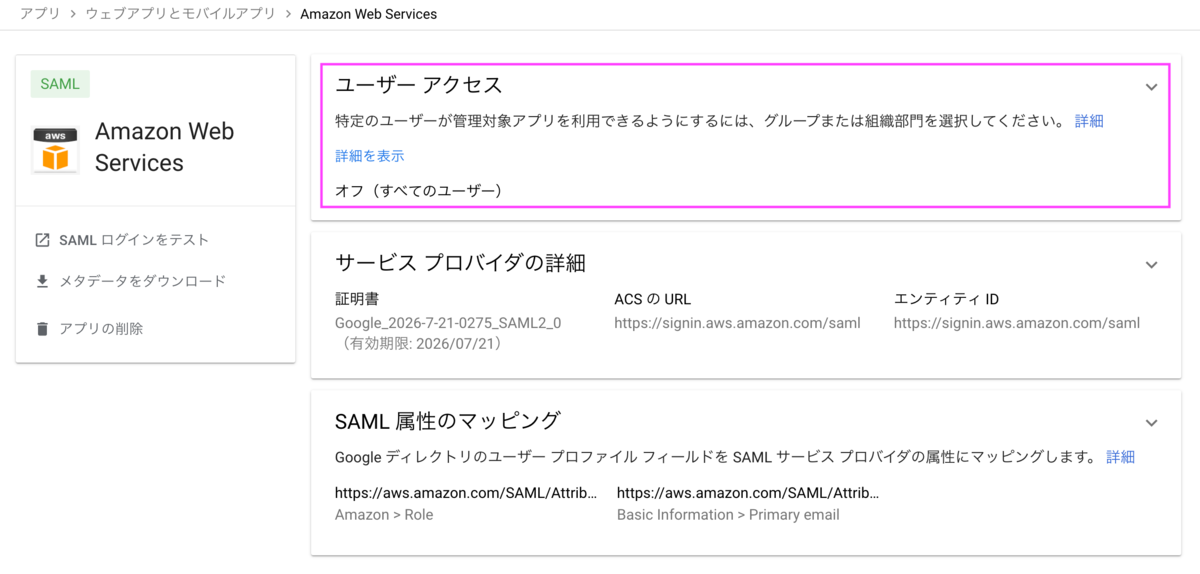Click the Amazon Web Services aws logo icon

56,150
